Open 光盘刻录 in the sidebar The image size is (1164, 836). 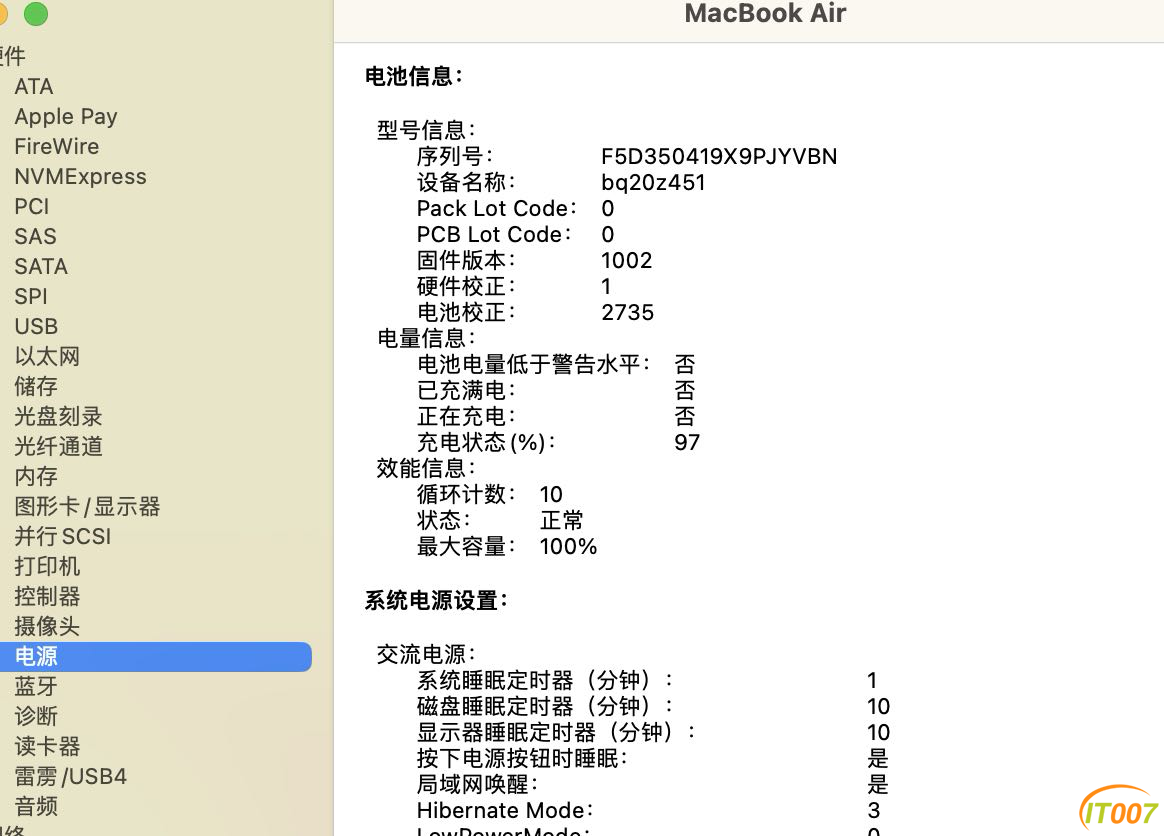click(58, 417)
